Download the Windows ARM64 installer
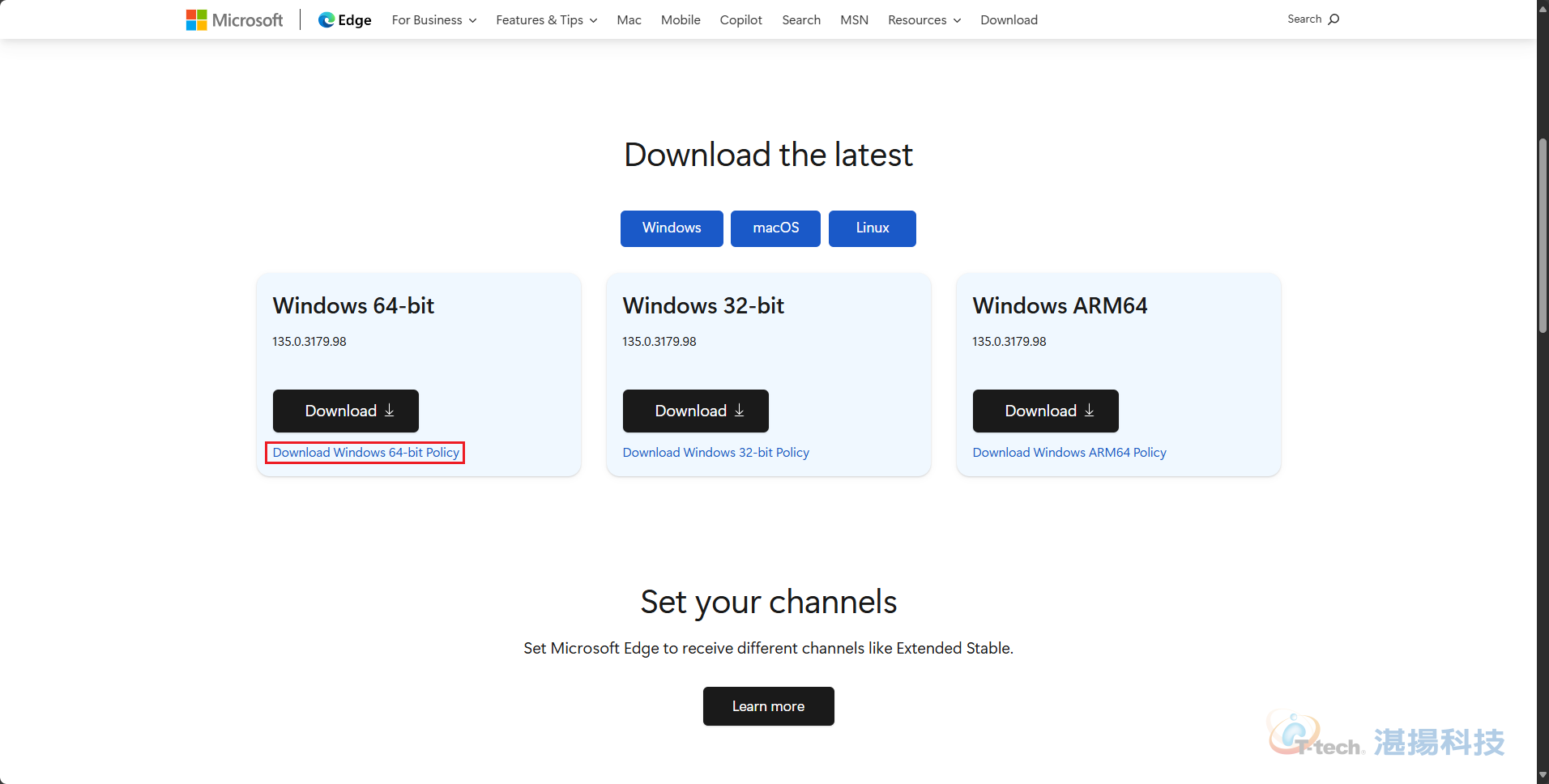 click(1046, 411)
